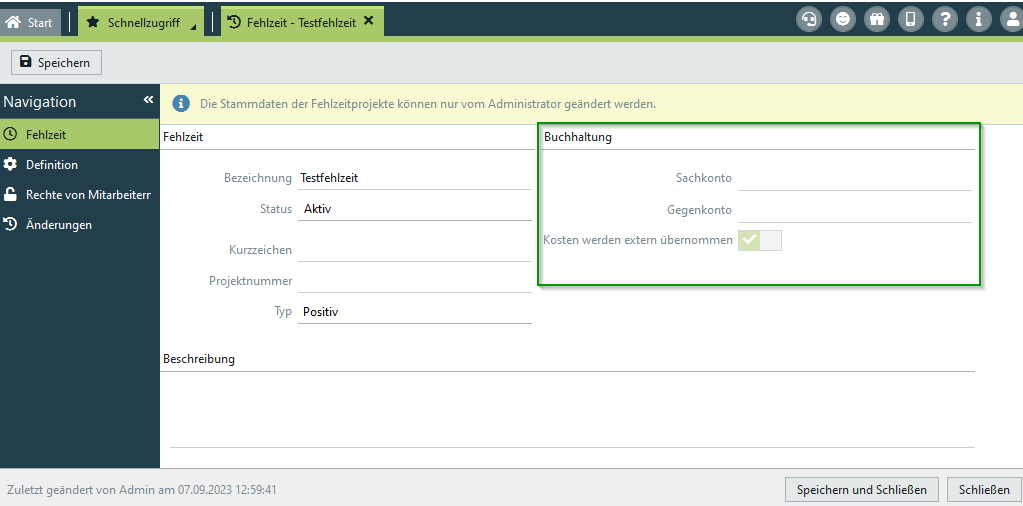Open the user profile icon
Viewport: 1023px width, 506px height.
click(x=1011, y=19)
